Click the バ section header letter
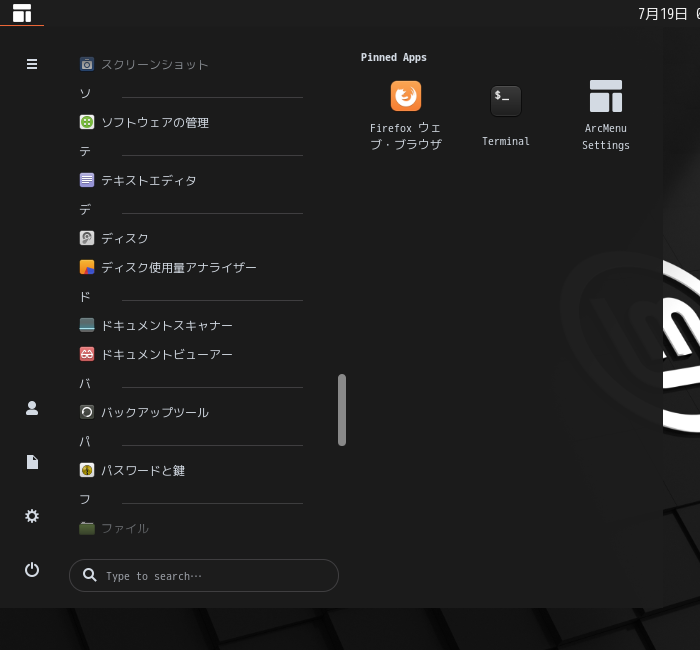This screenshot has width=700, height=650. [x=85, y=383]
